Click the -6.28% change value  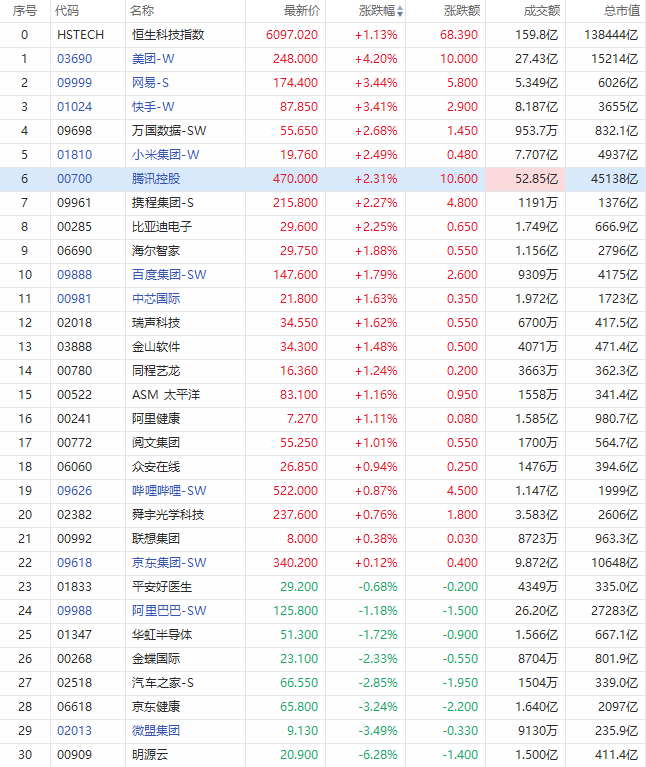[x=378, y=754]
